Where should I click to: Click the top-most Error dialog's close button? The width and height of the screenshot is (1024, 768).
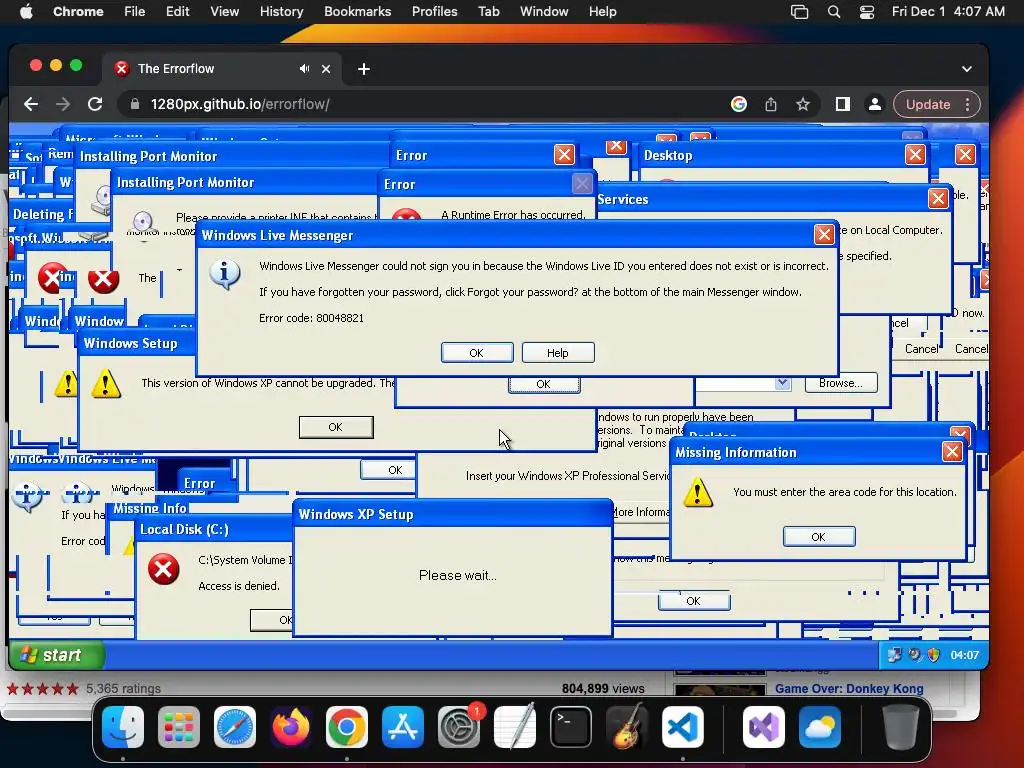pyautogui.click(x=564, y=155)
